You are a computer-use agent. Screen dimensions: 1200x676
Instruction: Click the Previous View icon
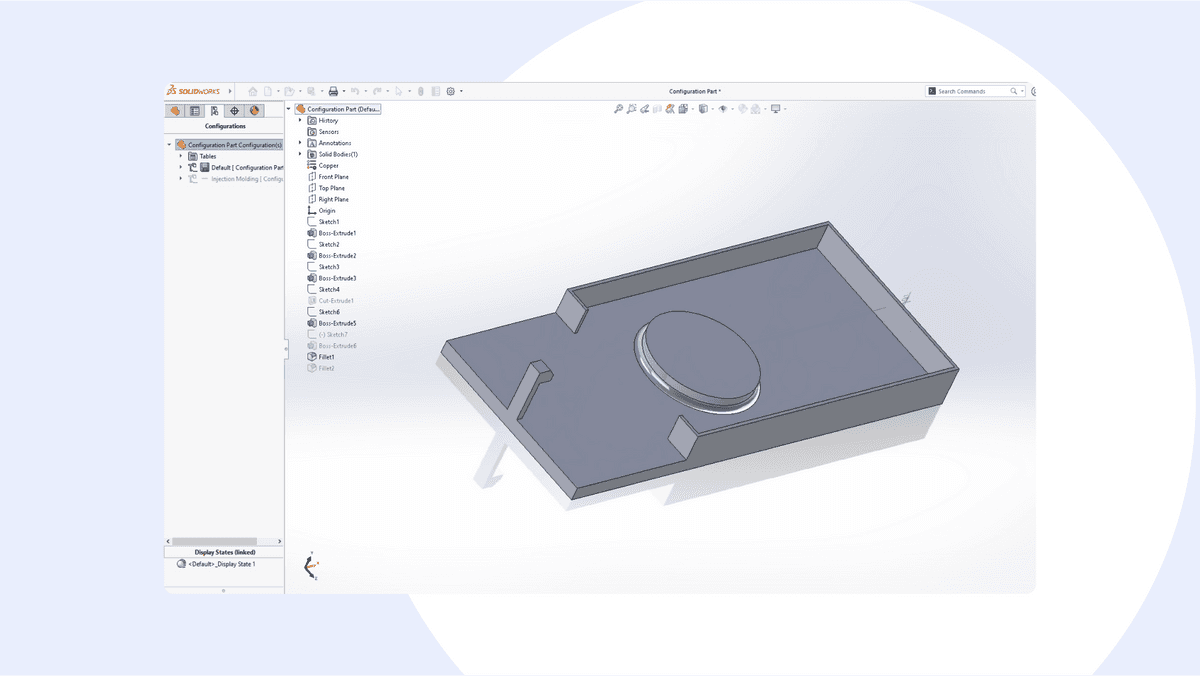click(645, 108)
